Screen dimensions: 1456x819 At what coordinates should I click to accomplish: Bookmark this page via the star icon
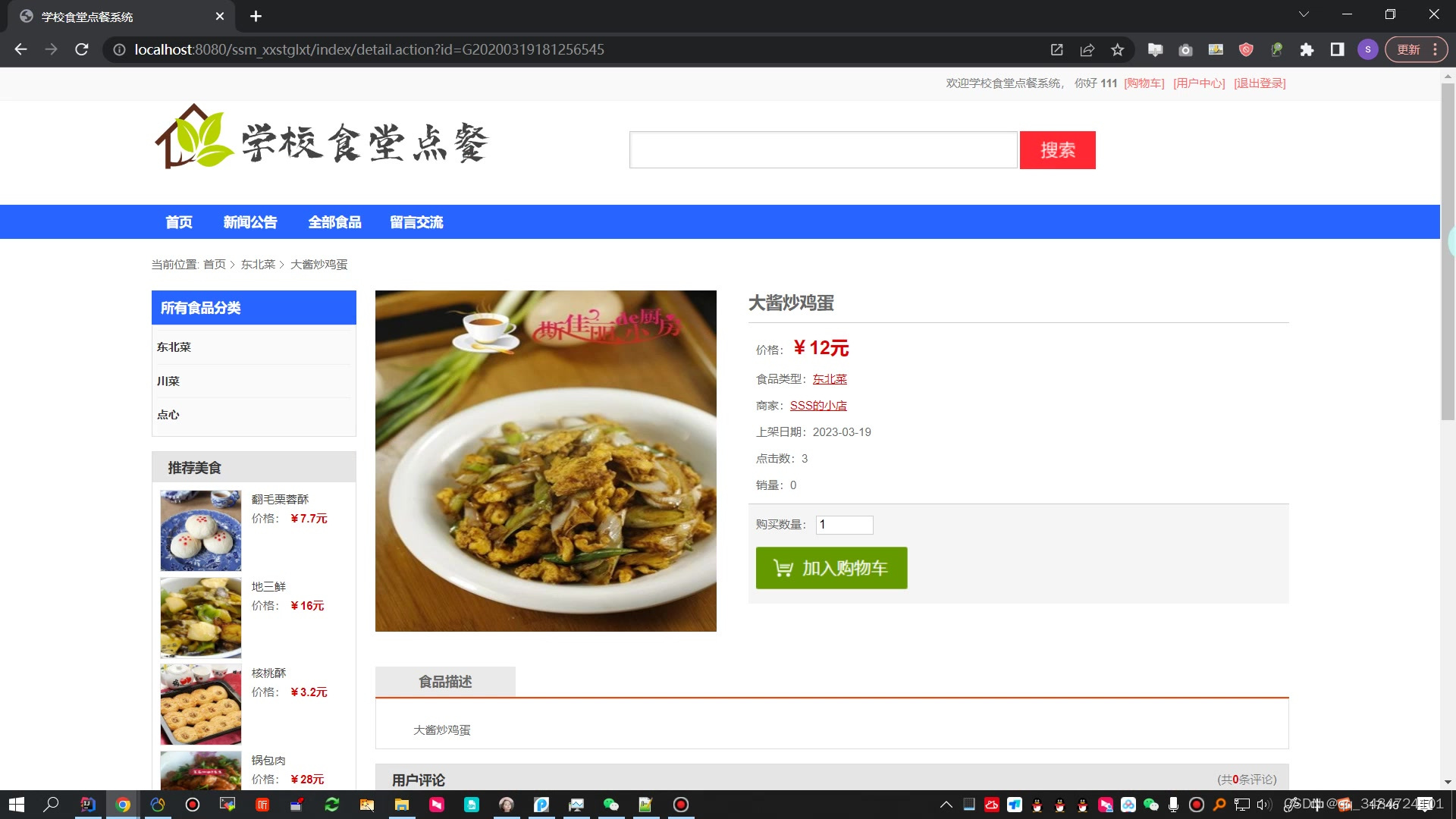(x=1117, y=49)
